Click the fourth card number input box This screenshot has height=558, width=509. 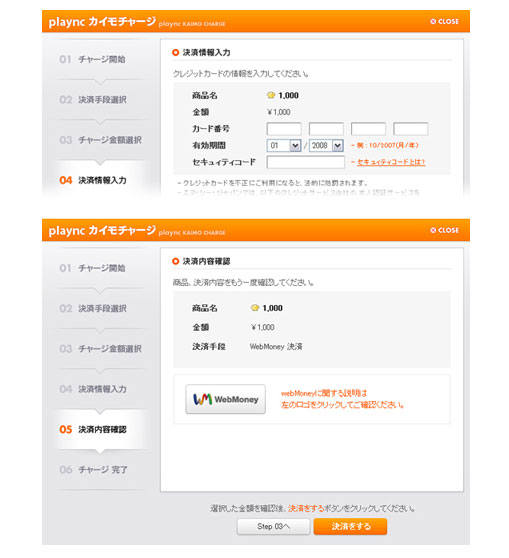tap(410, 129)
